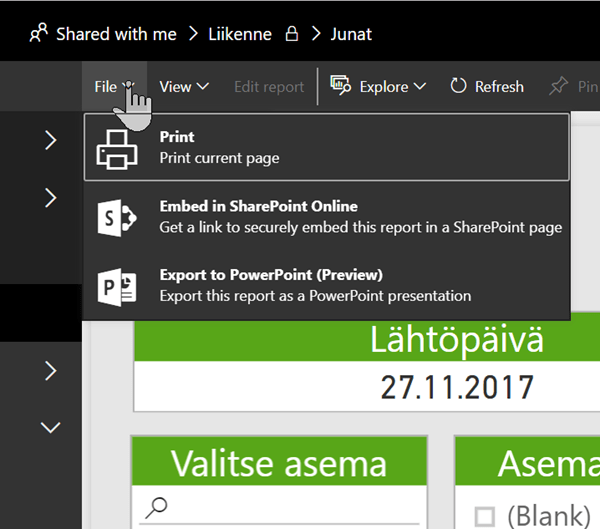Go to Shared with me breadcrumb
This screenshot has width=600, height=529.
[x=116, y=34]
